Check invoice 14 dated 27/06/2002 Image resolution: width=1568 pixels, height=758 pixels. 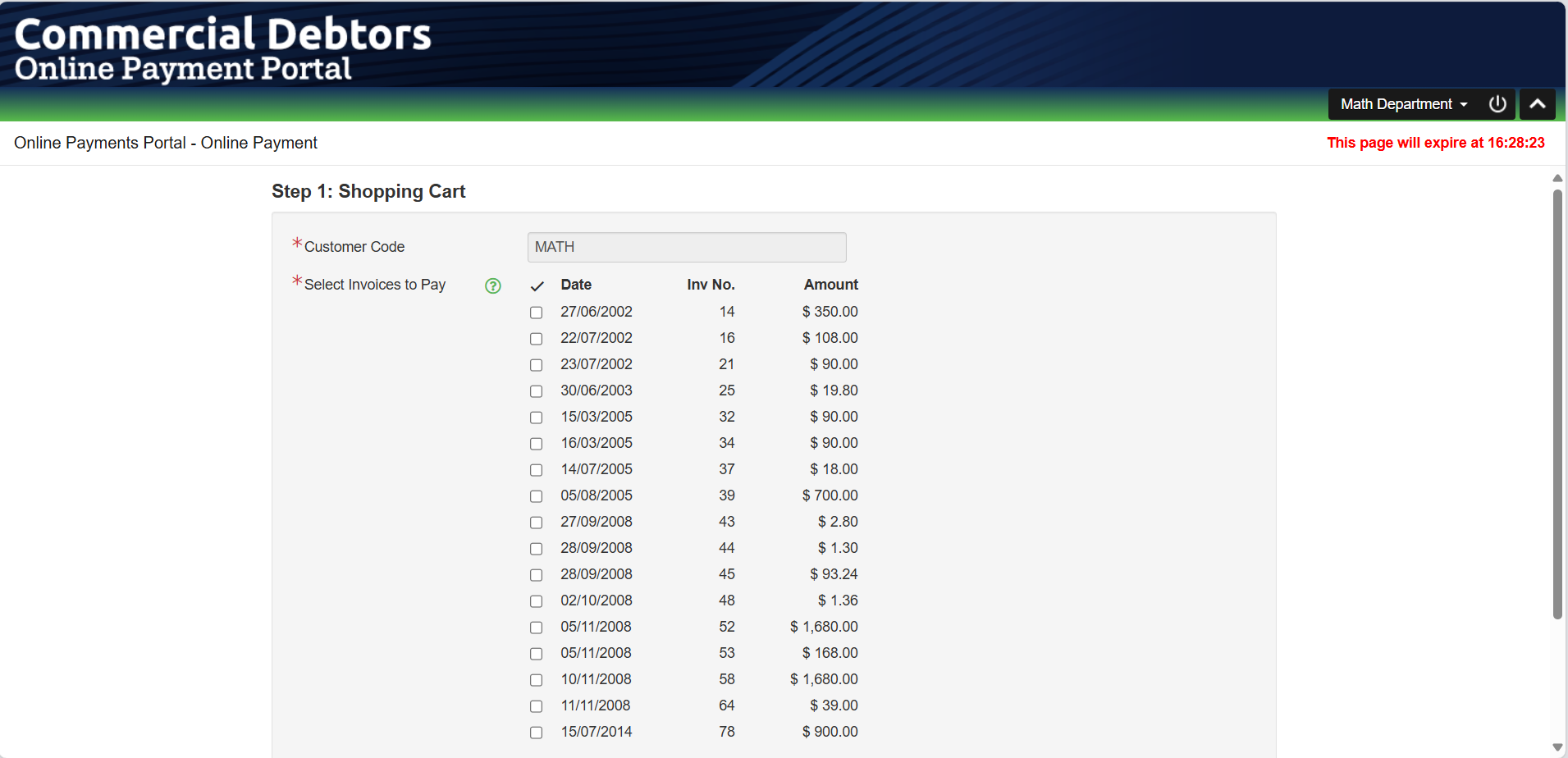(537, 313)
